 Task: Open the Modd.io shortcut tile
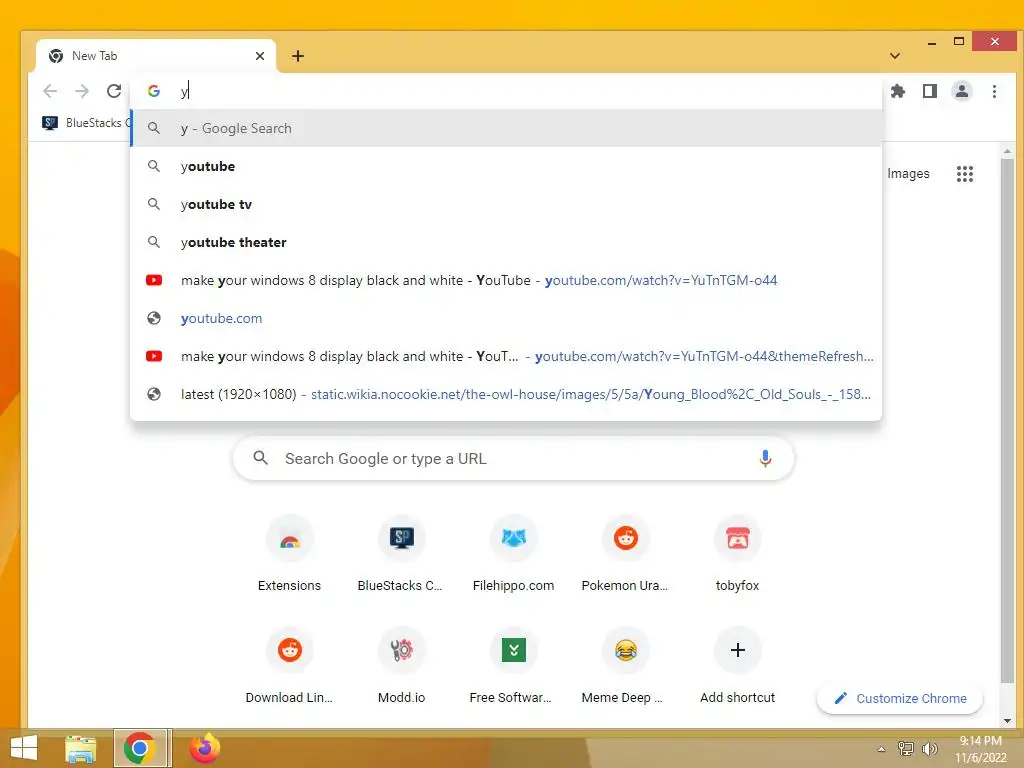[401, 666]
